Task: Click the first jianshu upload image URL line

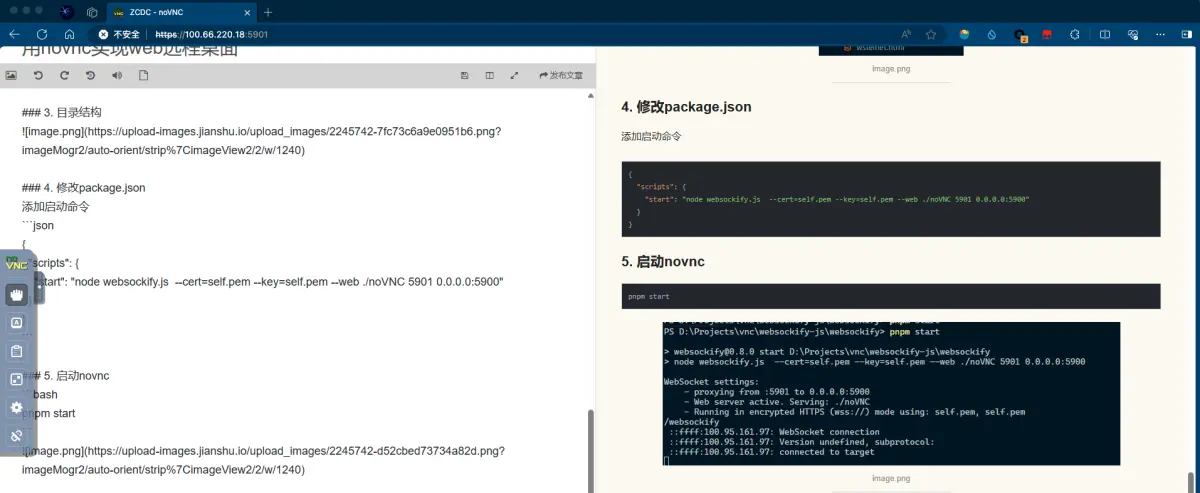Action: pos(262,131)
